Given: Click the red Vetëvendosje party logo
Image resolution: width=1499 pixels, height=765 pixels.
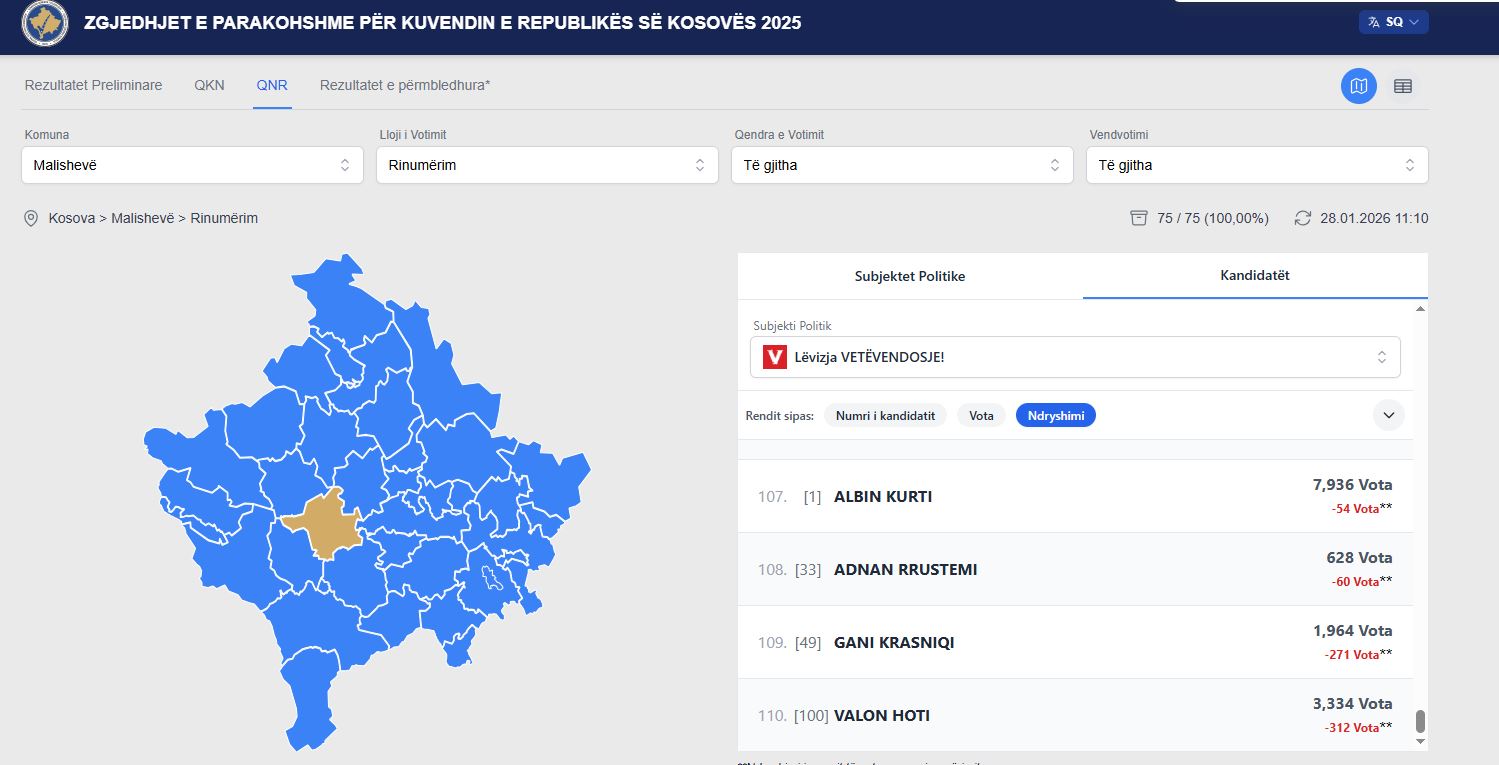Looking at the screenshot, I should point(774,357).
